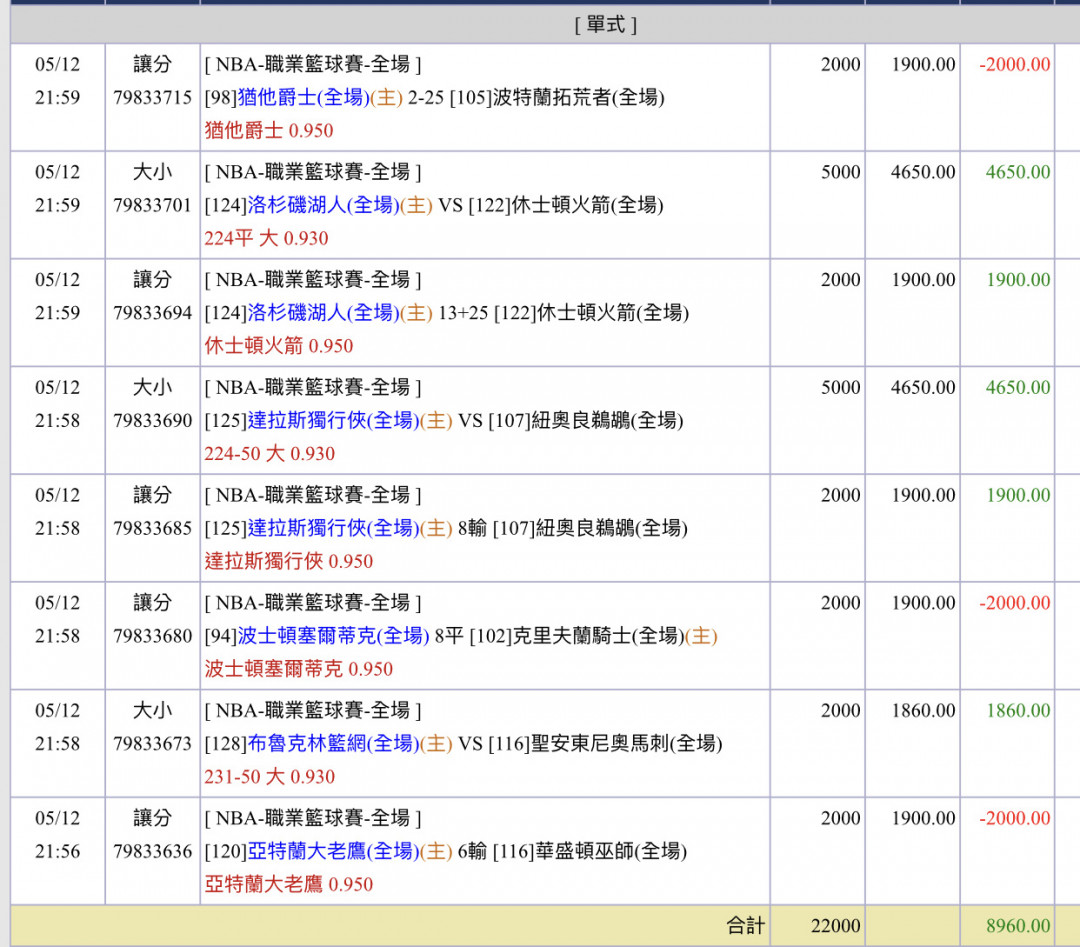Click 華盛頓巫師(全場) team name
The height and width of the screenshot is (947, 1080).
(x=612, y=851)
